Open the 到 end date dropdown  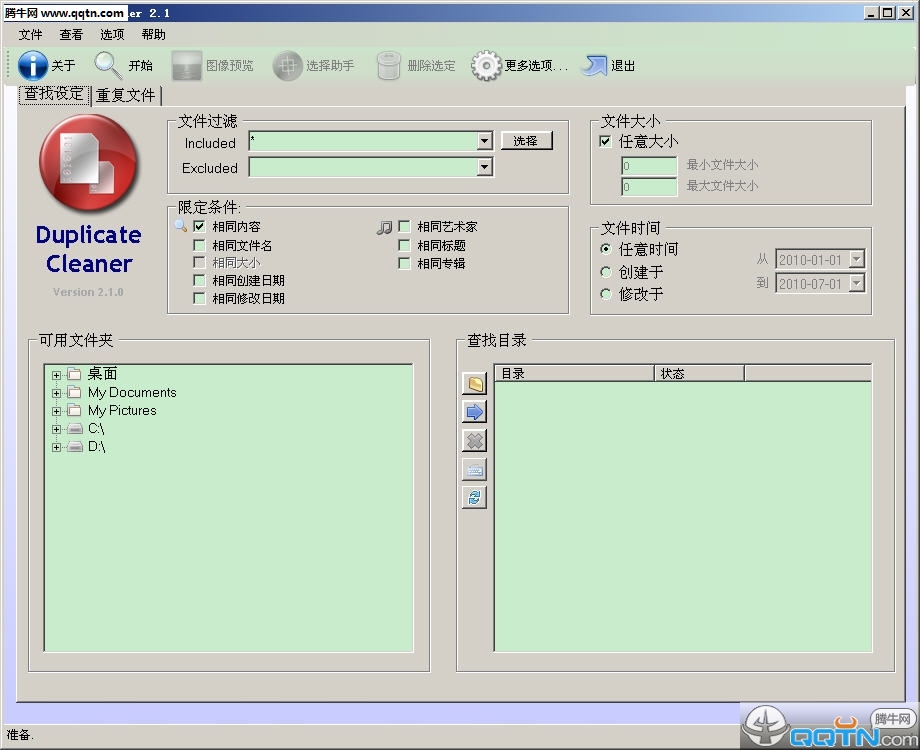(x=857, y=283)
